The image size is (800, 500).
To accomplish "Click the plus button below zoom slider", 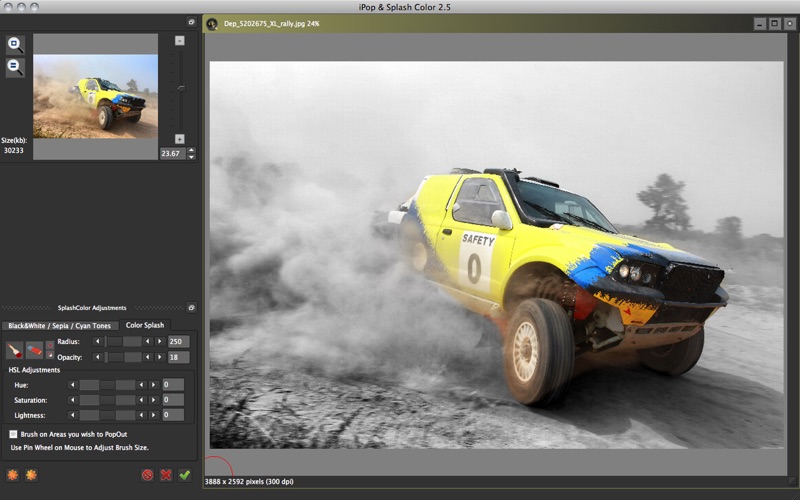I will 180,139.
